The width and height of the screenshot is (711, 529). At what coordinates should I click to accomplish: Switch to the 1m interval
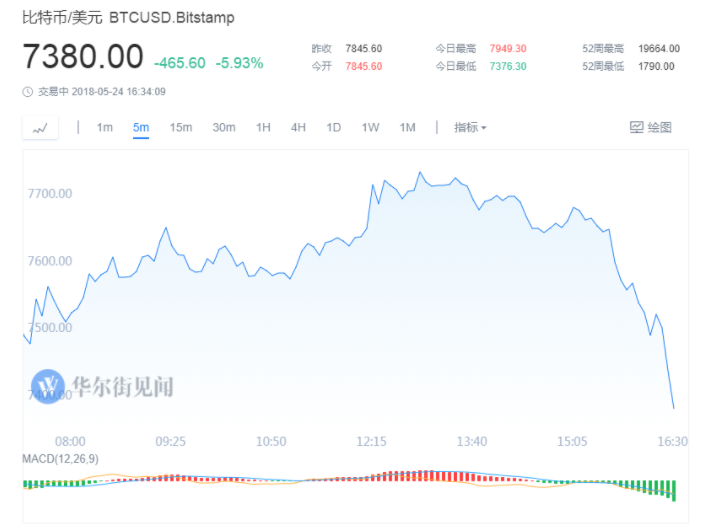pyautogui.click(x=105, y=128)
